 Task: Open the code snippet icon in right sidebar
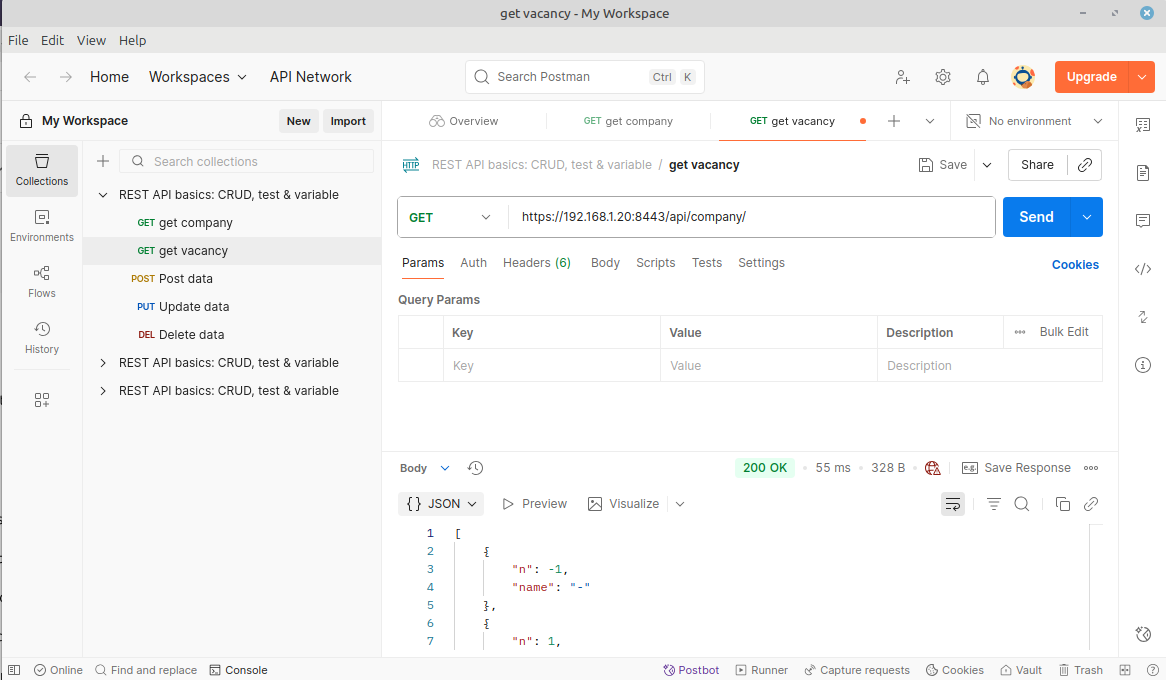click(x=1143, y=269)
